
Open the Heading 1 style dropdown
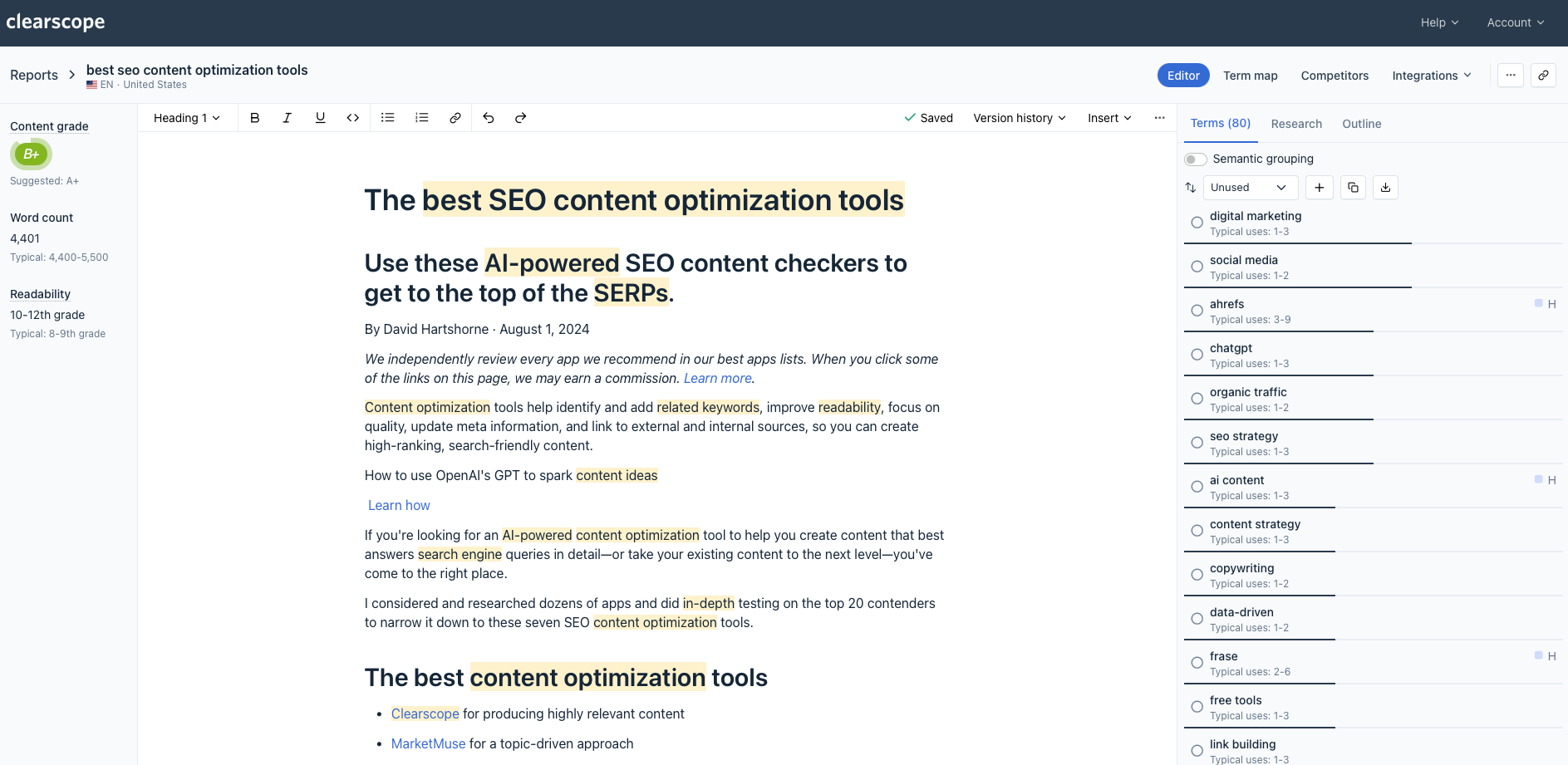click(x=185, y=117)
